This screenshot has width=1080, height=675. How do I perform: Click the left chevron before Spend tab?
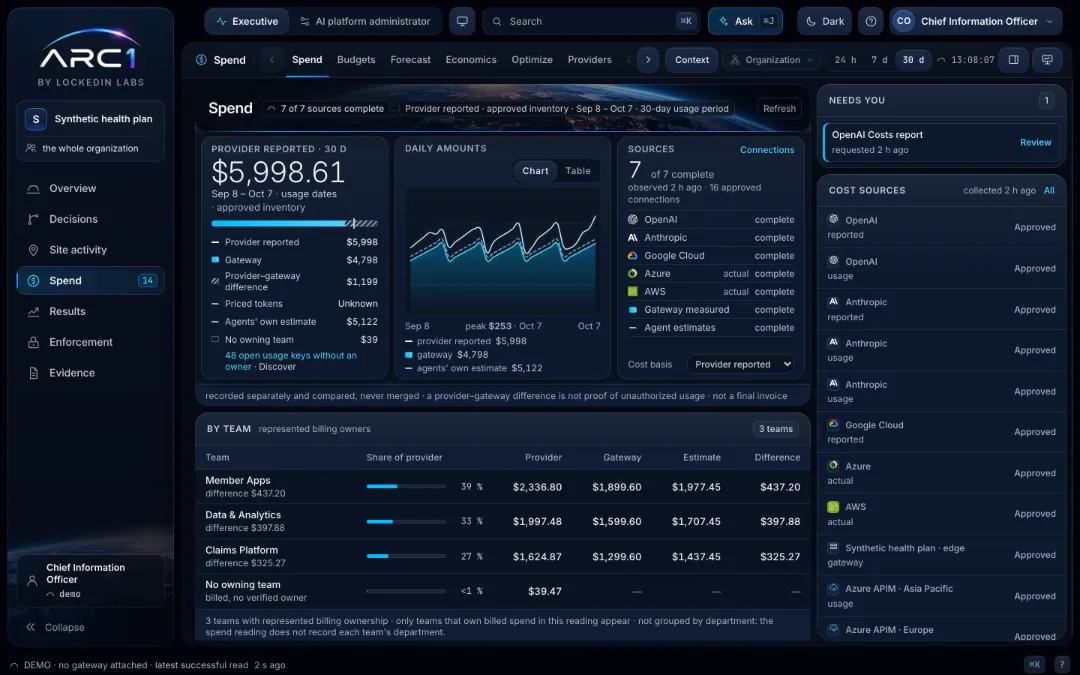(x=272, y=60)
